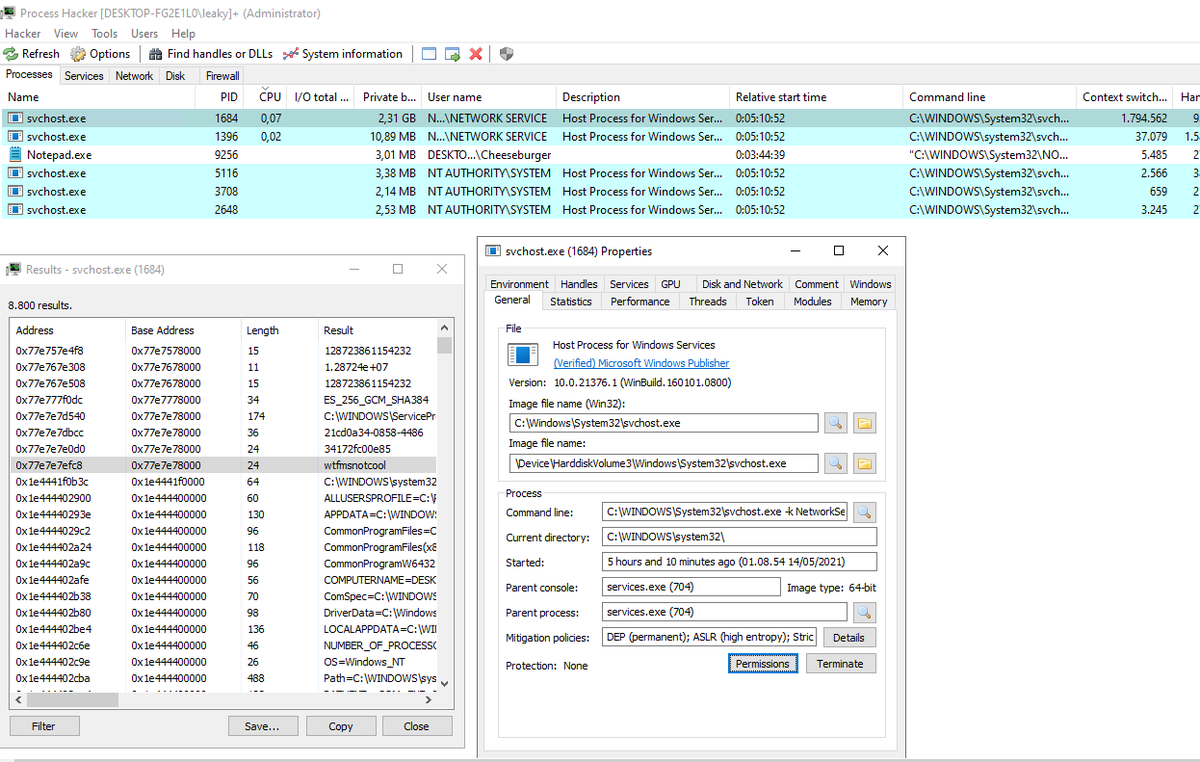Select result row OS=Windows_NT

[223, 661]
